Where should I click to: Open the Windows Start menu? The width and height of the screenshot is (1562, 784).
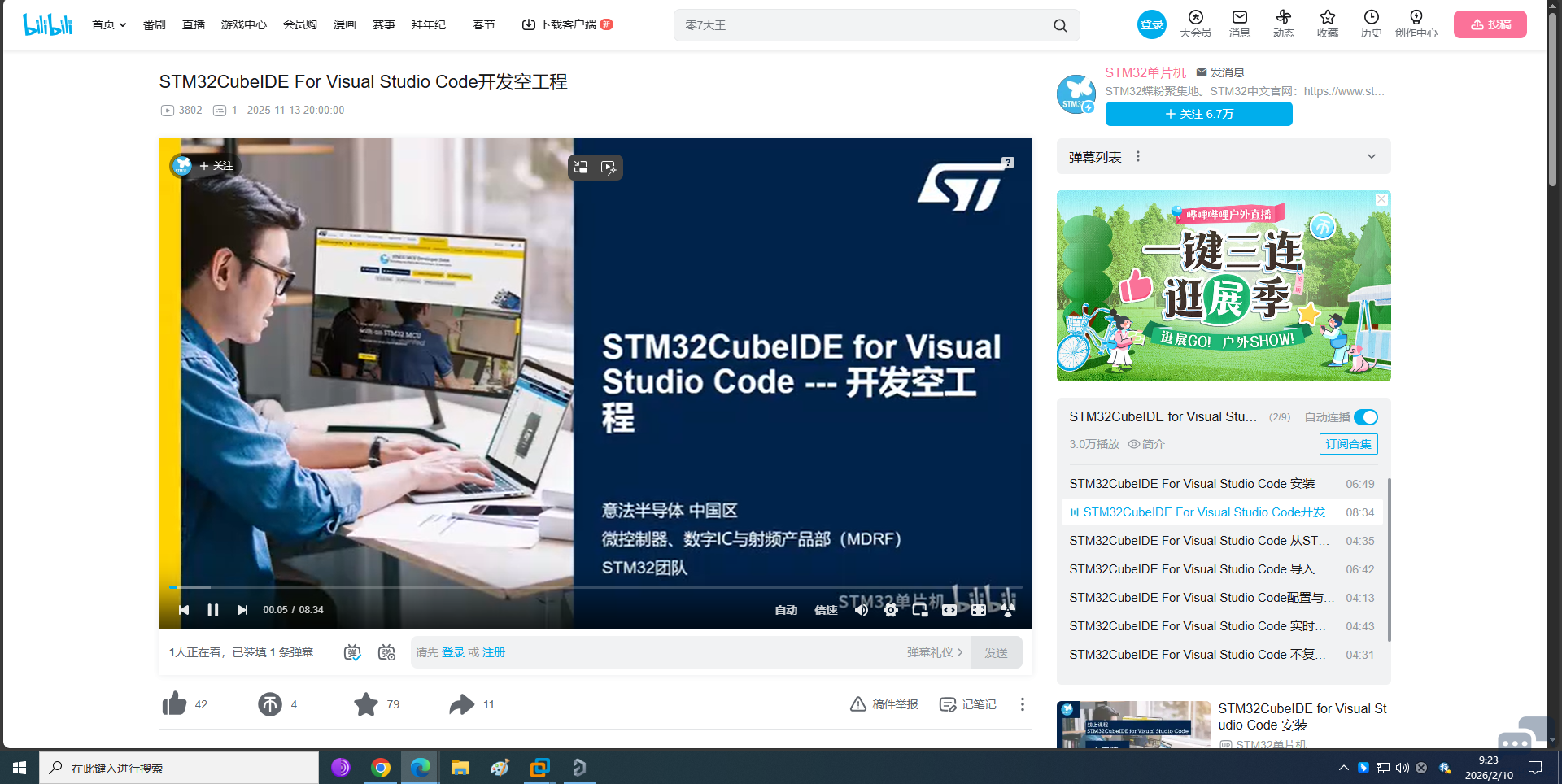[x=20, y=768]
